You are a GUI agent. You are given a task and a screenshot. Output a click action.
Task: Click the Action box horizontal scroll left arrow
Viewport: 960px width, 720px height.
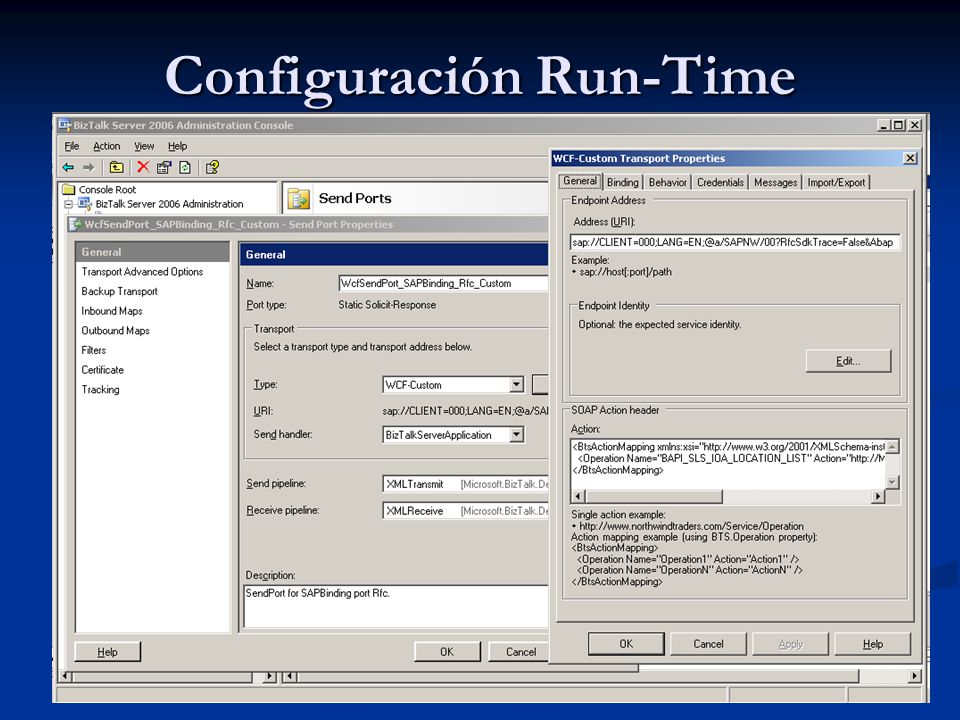coord(578,496)
